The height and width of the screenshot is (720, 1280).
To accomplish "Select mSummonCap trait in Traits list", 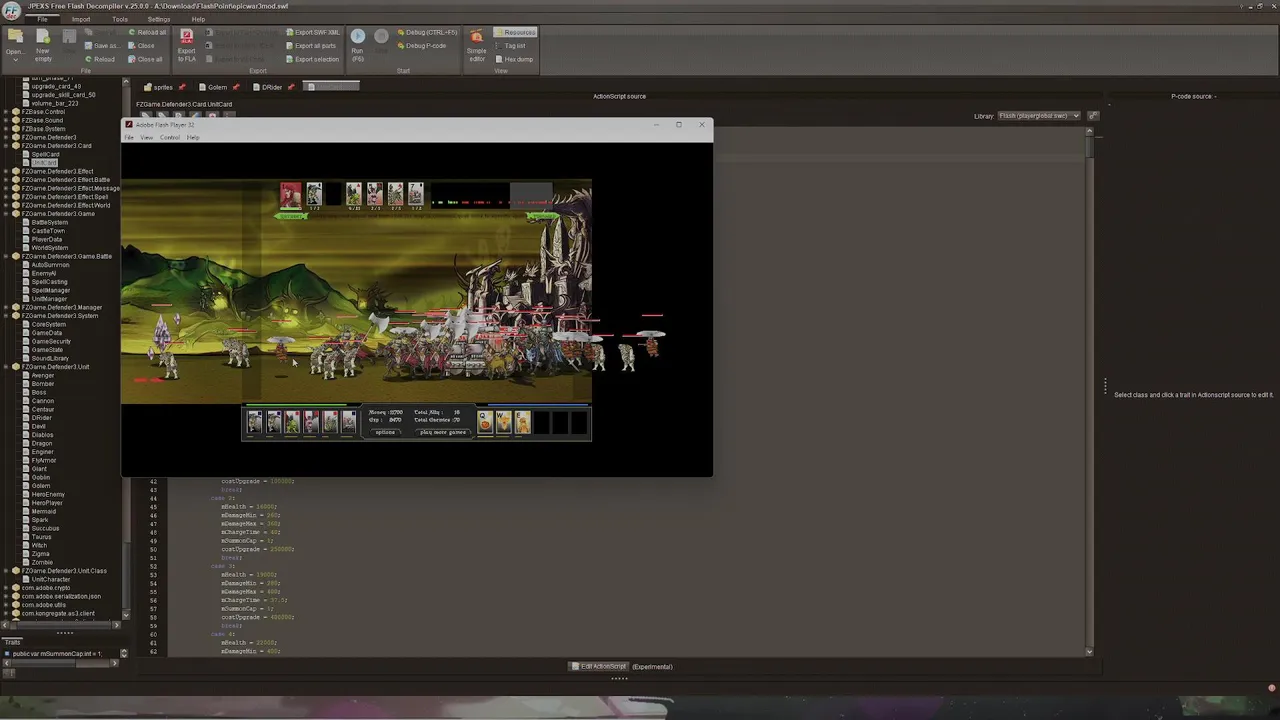I will (56, 654).
